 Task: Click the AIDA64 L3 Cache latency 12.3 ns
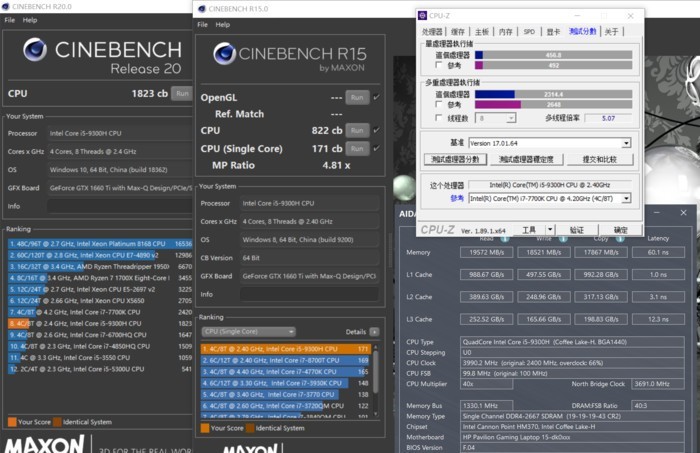(658, 319)
